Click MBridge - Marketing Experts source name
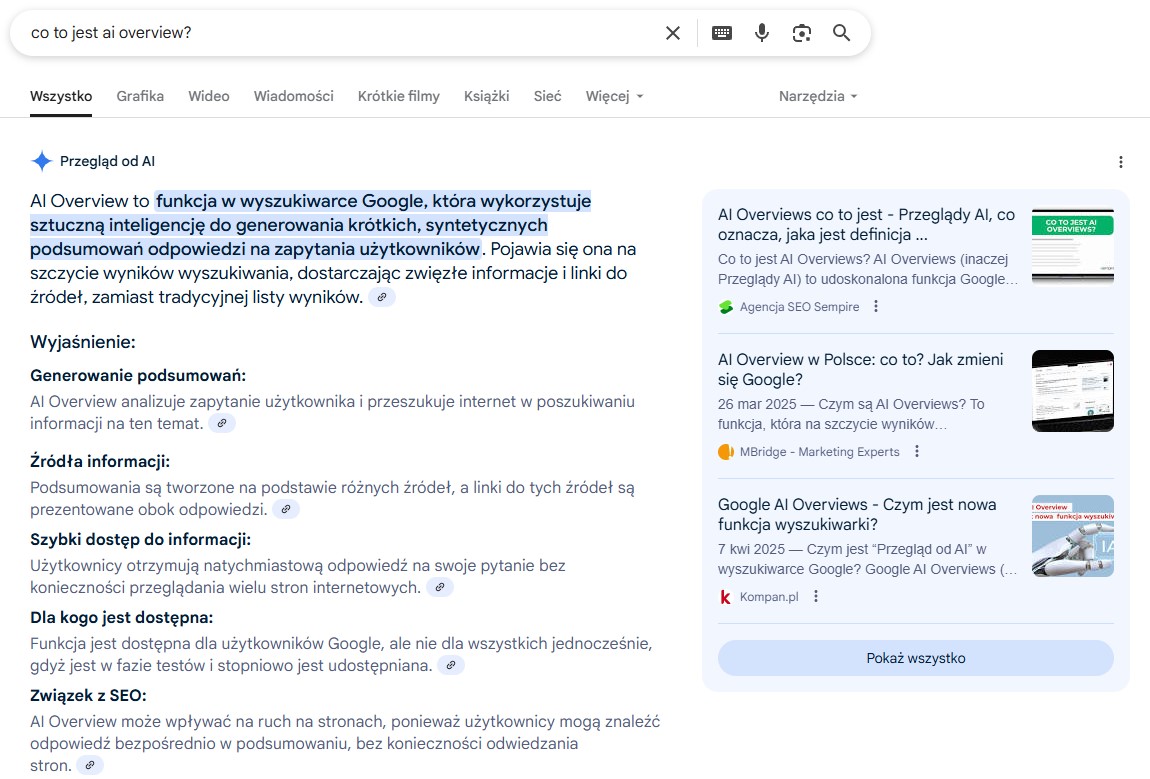This screenshot has width=1150, height=779. (819, 452)
